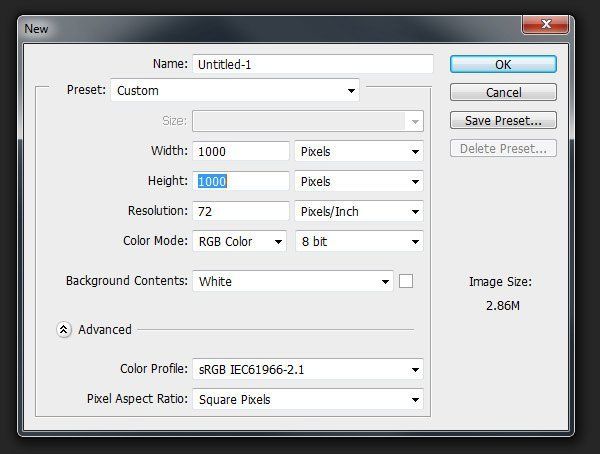This screenshot has width=600, height=454.
Task: Open the Height units Pixels dropdown
Action: (359, 181)
